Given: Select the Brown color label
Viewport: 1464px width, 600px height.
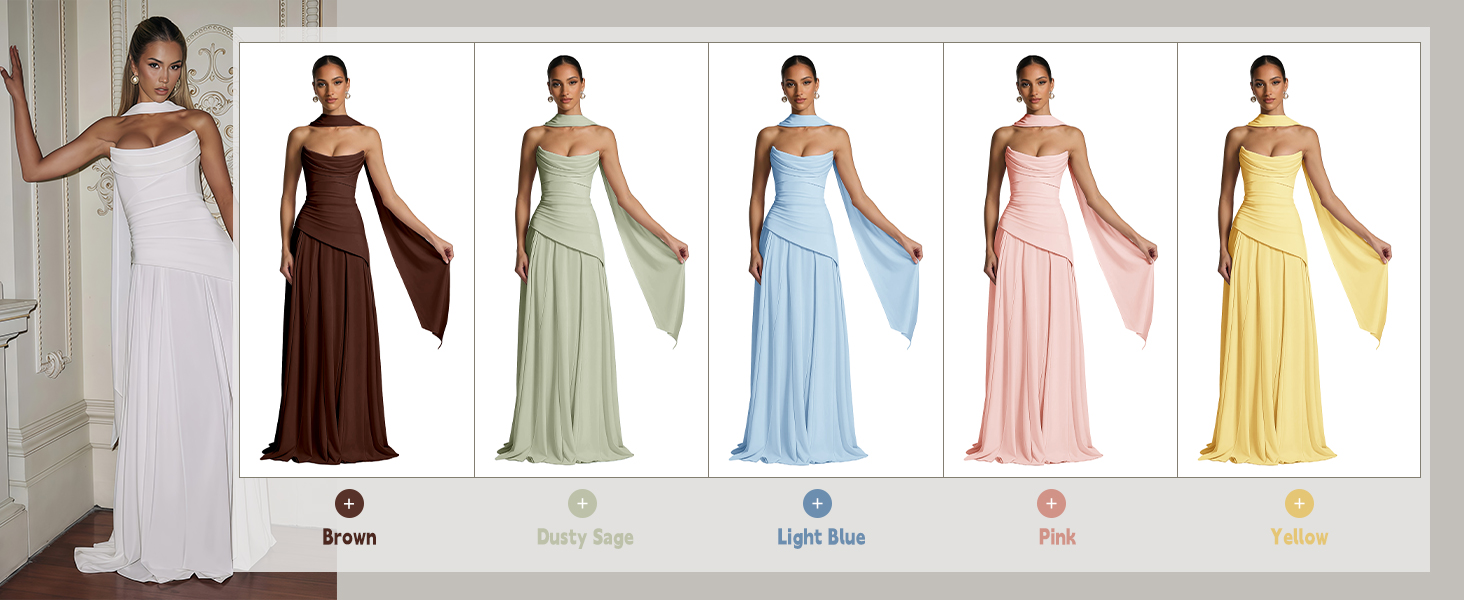Looking at the screenshot, I should point(349,537).
